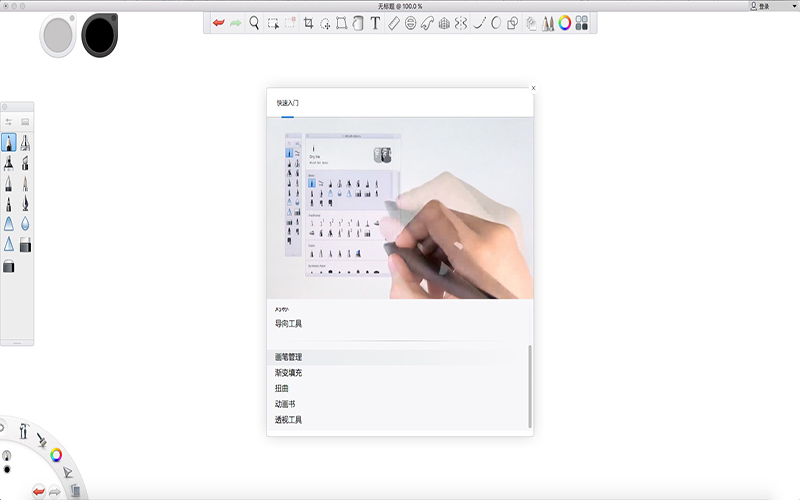This screenshot has height=500, width=800.
Task: Open the Layer Editor from top toolbar
Action: (x=531, y=23)
